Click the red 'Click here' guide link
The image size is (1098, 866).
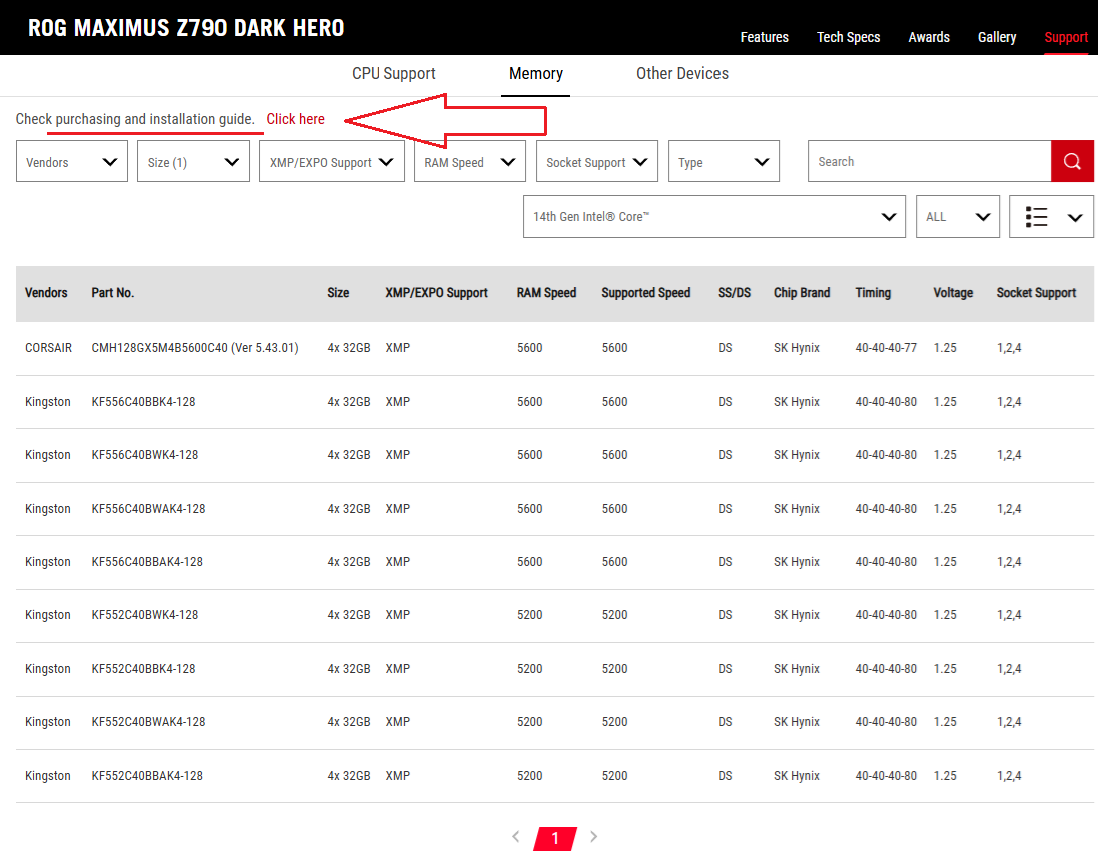click(296, 119)
